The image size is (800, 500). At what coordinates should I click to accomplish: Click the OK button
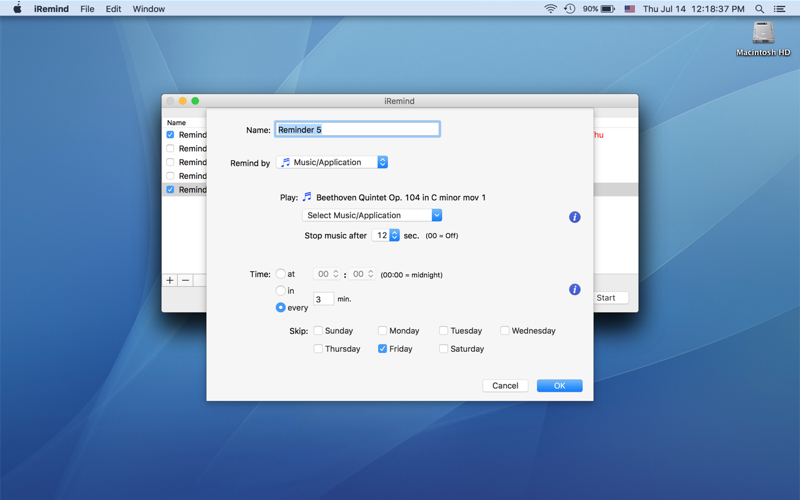tap(560, 386)
